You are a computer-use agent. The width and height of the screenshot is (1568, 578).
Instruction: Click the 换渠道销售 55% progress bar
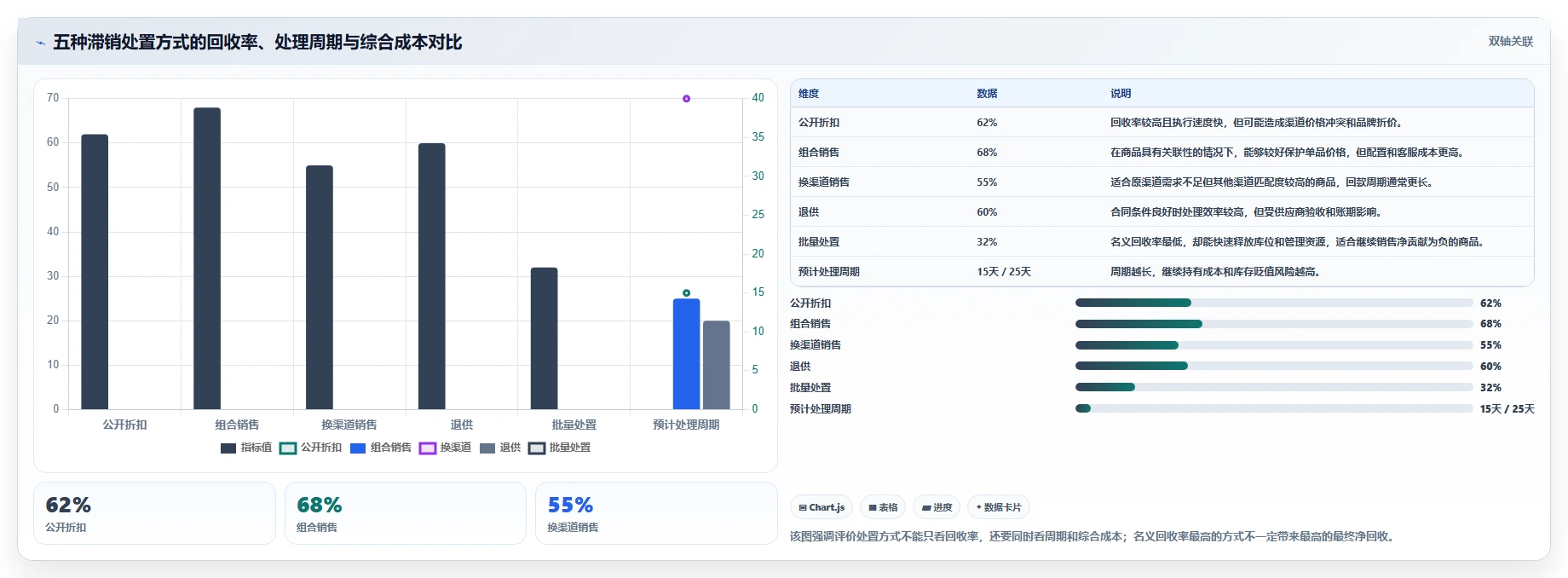1274,345
